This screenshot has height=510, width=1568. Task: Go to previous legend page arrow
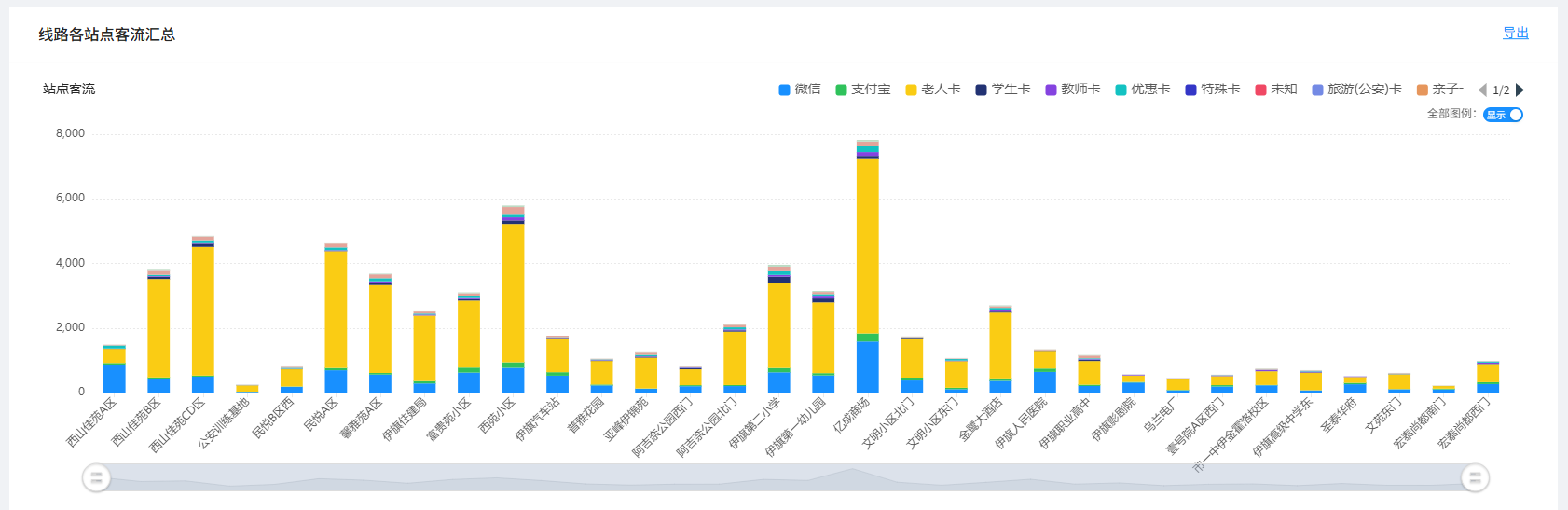[1482, 90]
